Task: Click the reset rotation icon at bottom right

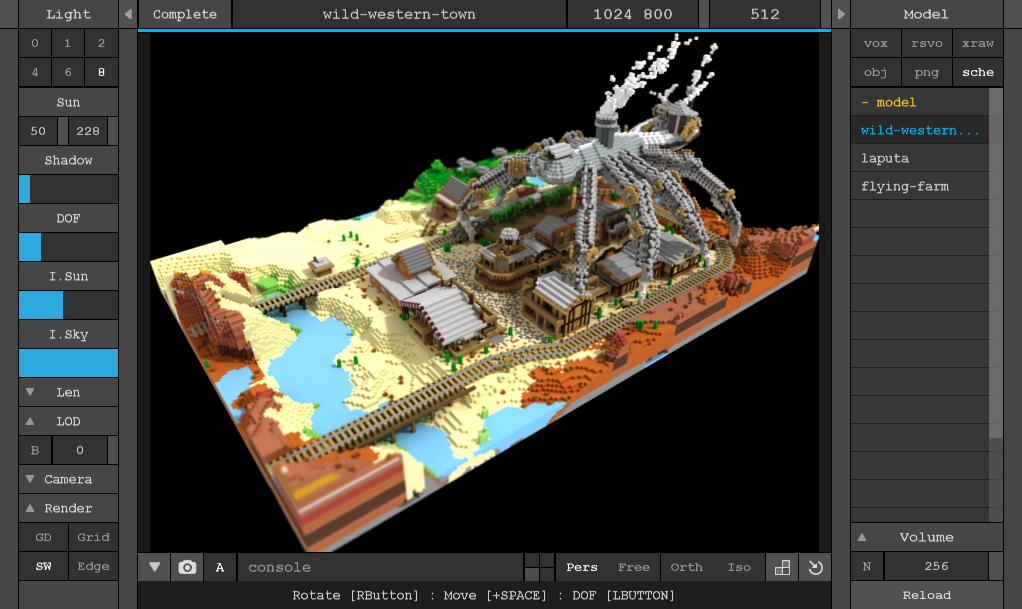Action: coord(814,567)
